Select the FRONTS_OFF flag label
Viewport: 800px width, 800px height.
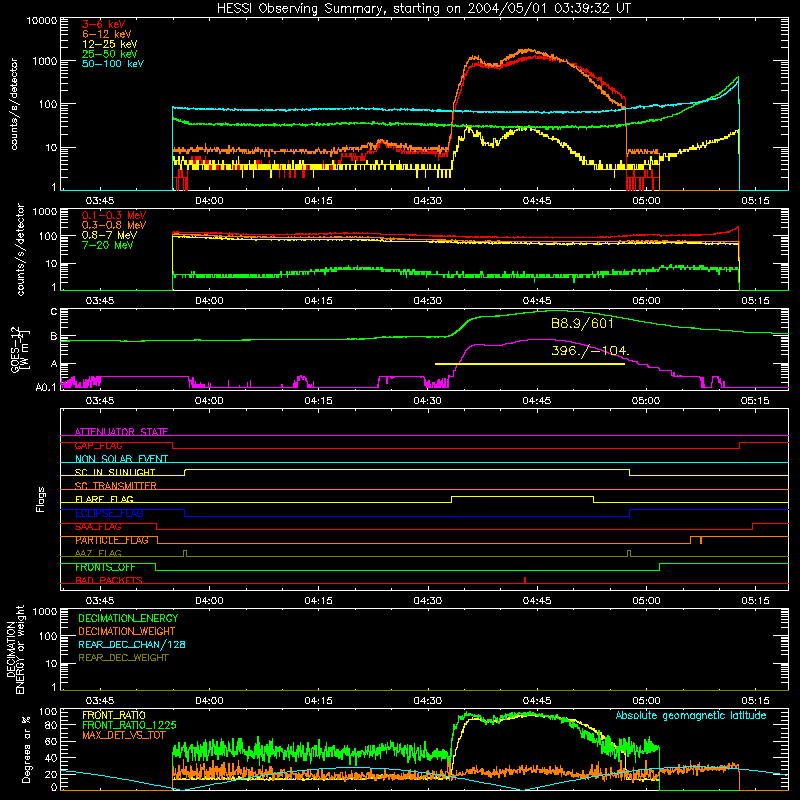(105, 567)
